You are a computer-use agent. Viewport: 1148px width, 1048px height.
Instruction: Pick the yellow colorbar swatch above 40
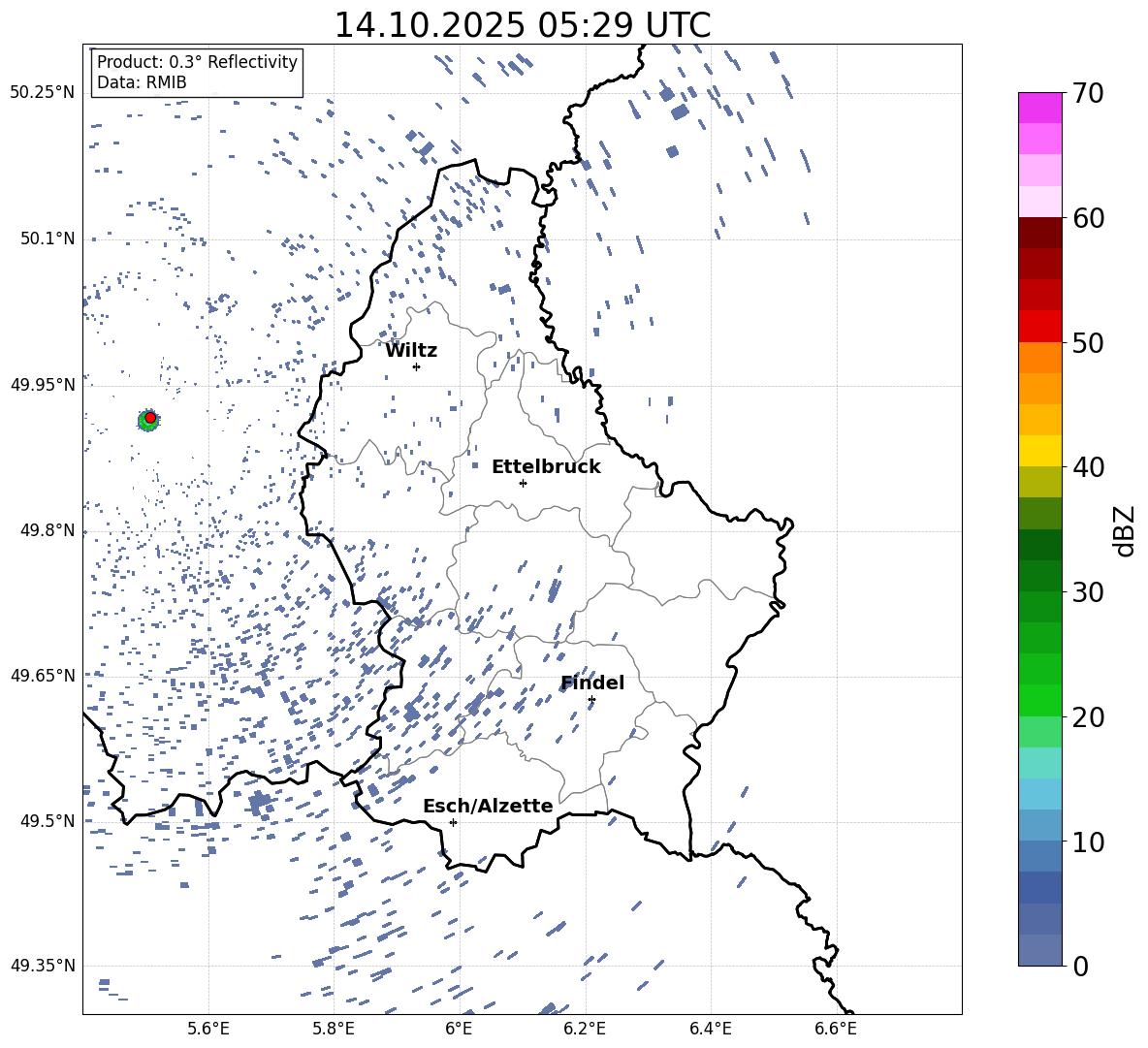click(x=1040, y=451)
